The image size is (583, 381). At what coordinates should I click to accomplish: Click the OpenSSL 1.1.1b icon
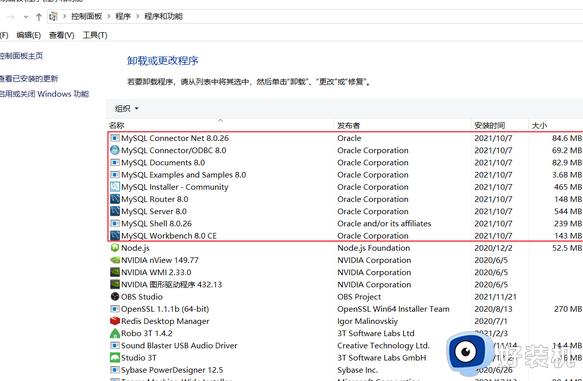[115, 309]
